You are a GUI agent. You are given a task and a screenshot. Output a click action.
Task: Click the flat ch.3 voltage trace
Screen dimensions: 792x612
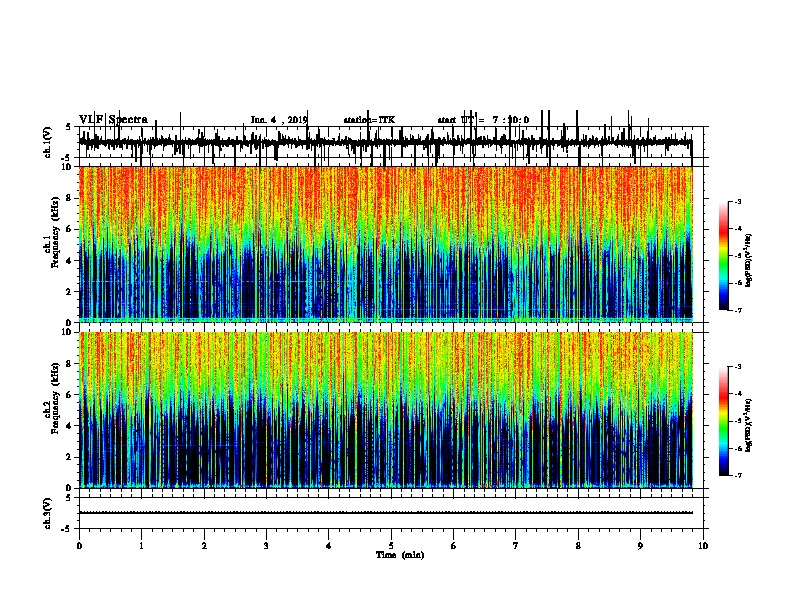click(385, 513)
